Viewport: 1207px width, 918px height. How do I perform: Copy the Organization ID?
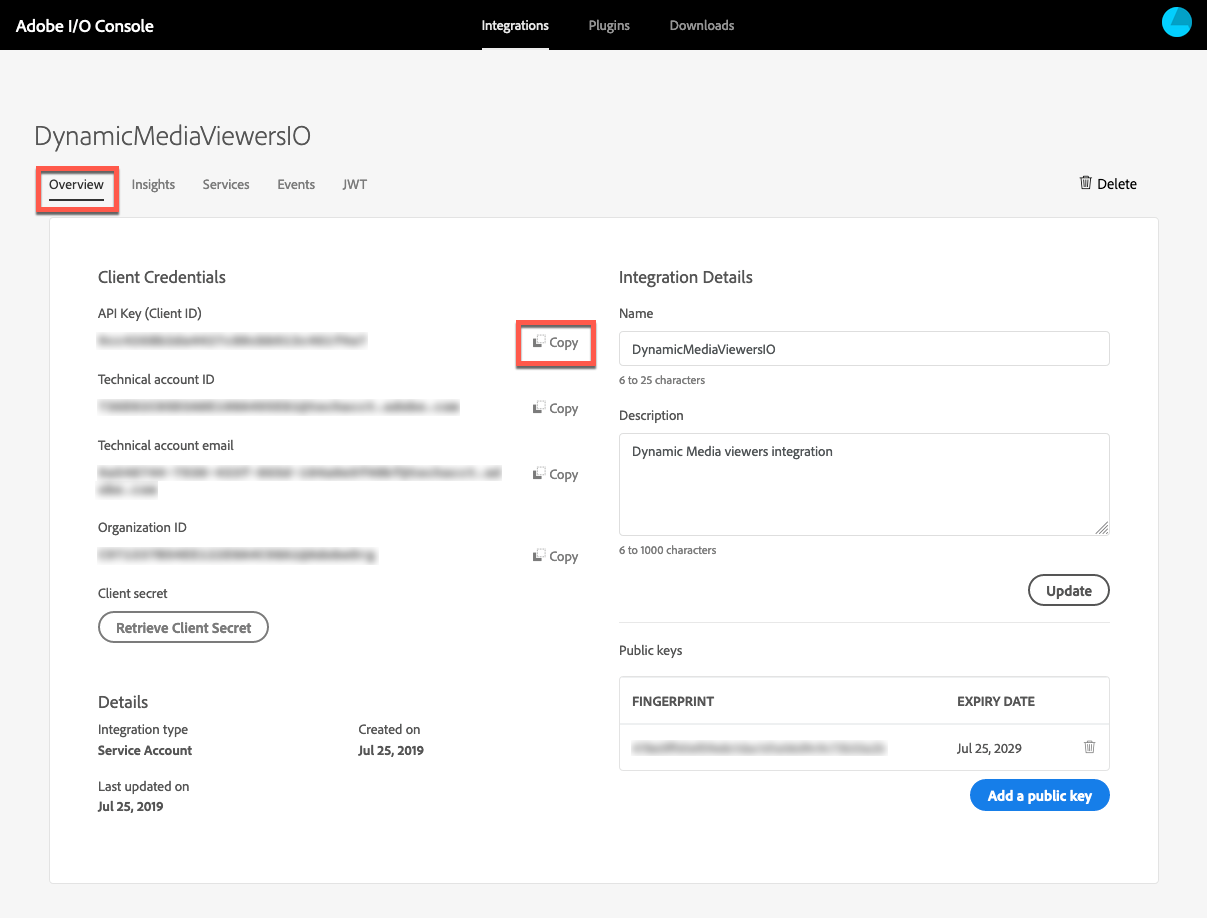click(x=556, y=556)
